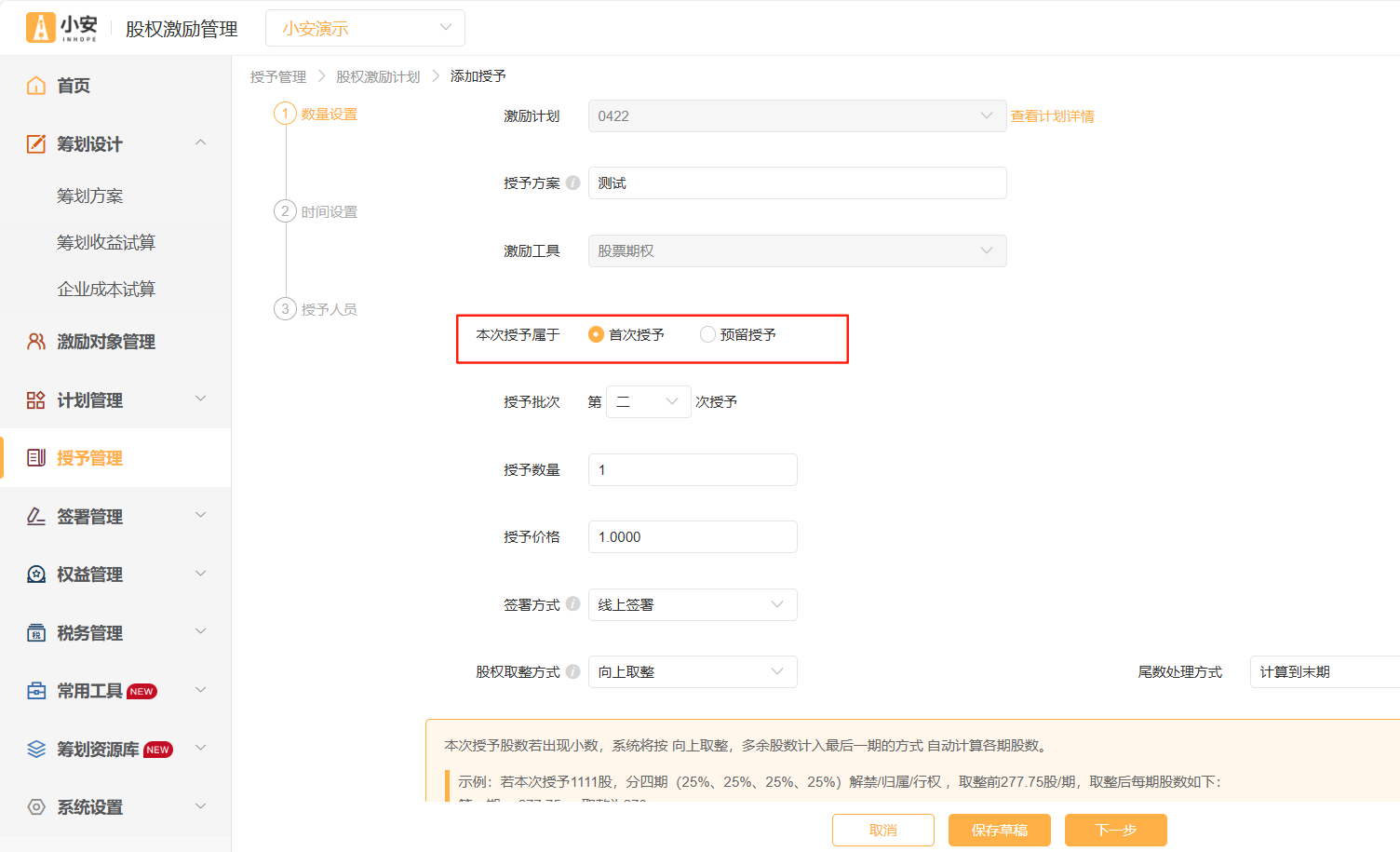The width and height of the screenshot is (1400, 852).
Task: Expand the 权益管理 menu chevron
Action: click(x=200, y=574)
